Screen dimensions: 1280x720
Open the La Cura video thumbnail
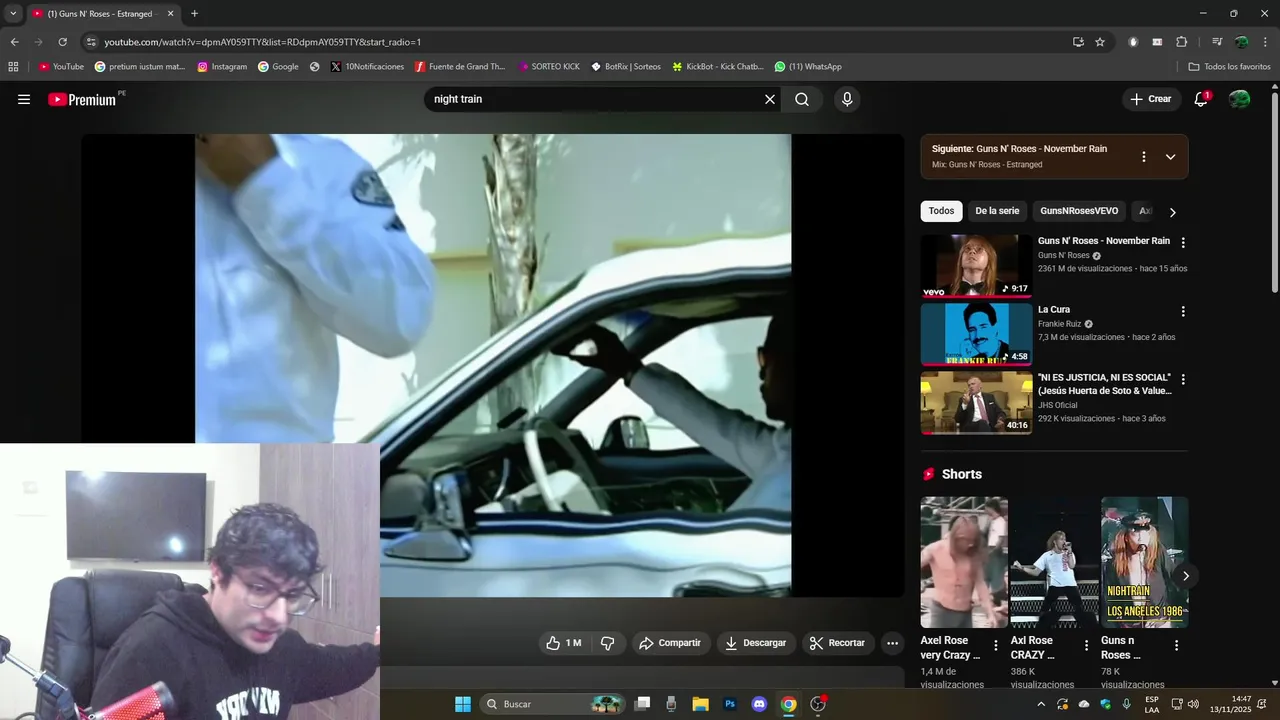click(x=976, y=334)
